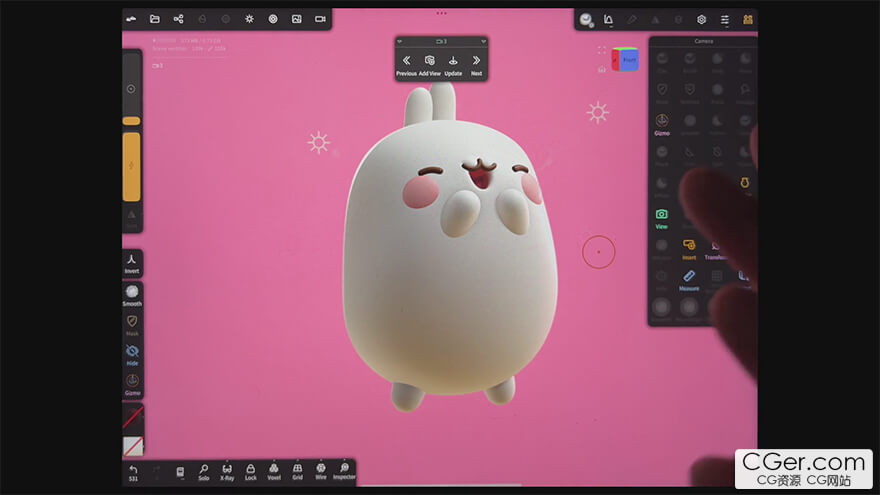This screenshot has width=880, height=495.
Task: Open Voxel remesh option
Action: (x=274, y=473)
